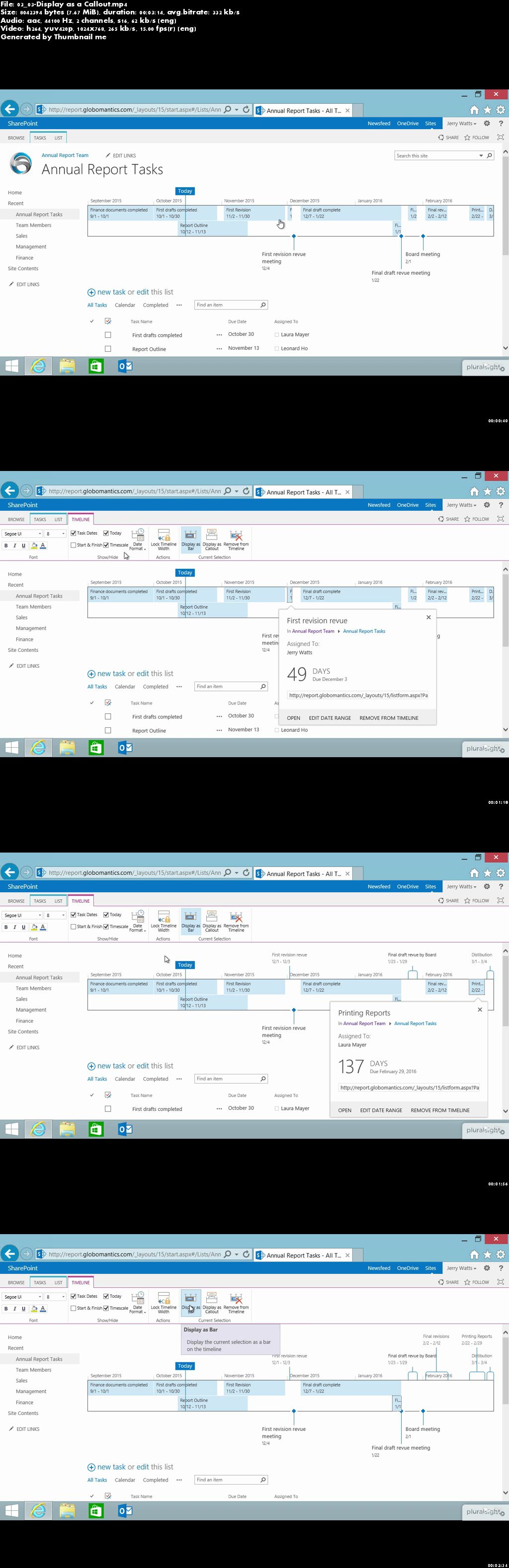509x1568 pixels.
Task: Toggle Bold in the 00:01:18 frame ribbon
Action: (x=6, y=546)
